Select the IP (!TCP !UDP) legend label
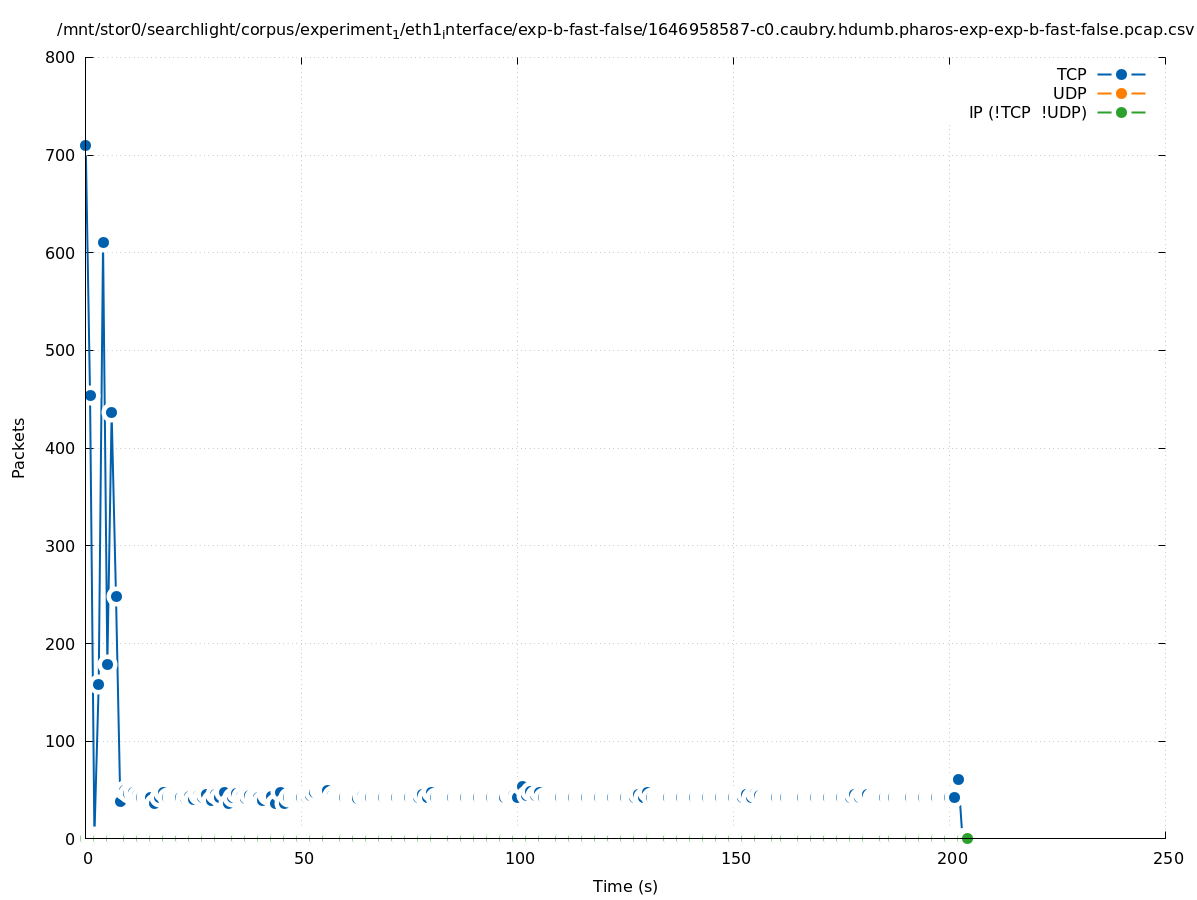 (1027, 113)
